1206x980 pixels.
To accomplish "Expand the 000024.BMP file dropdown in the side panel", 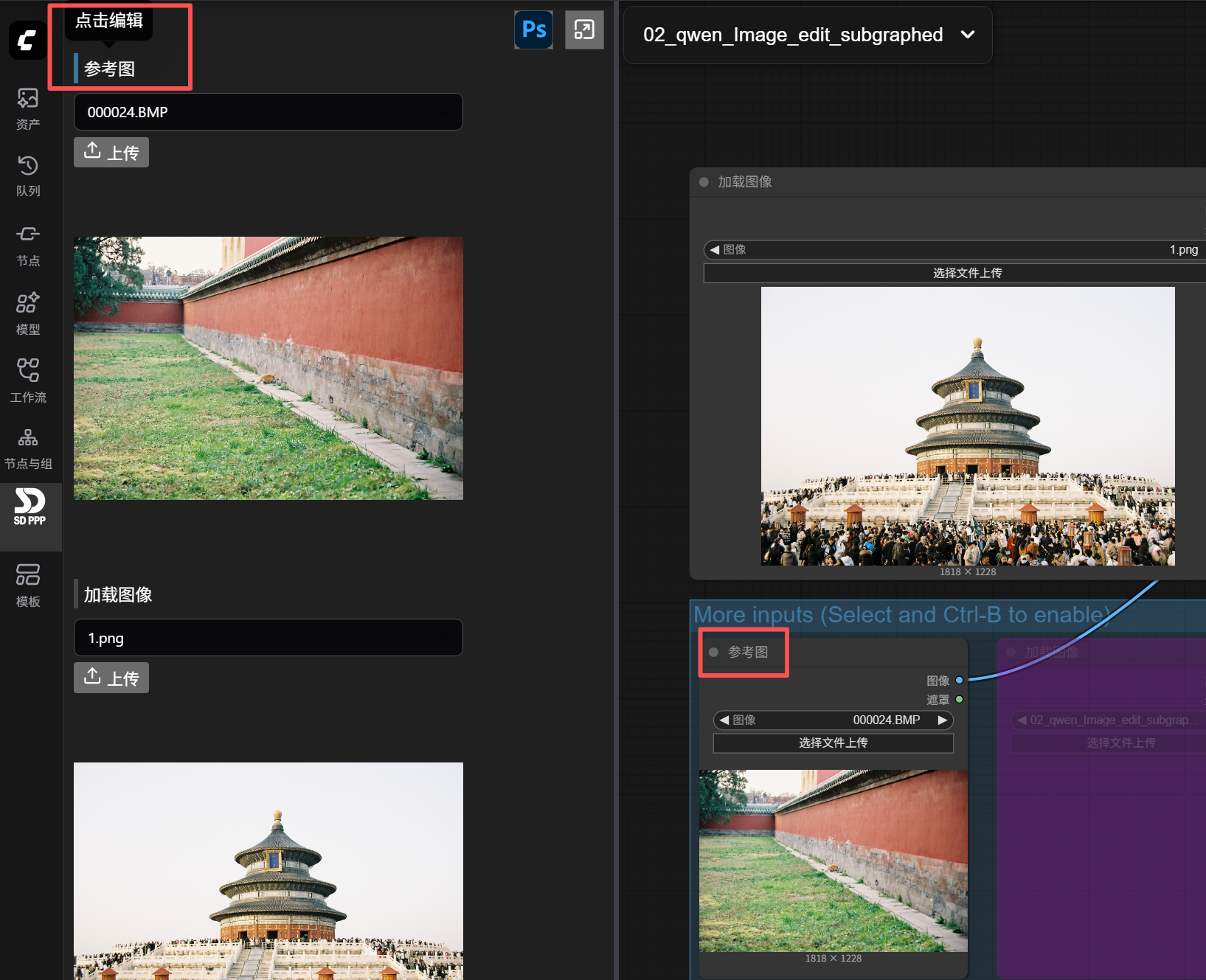I will pos(268,112).
